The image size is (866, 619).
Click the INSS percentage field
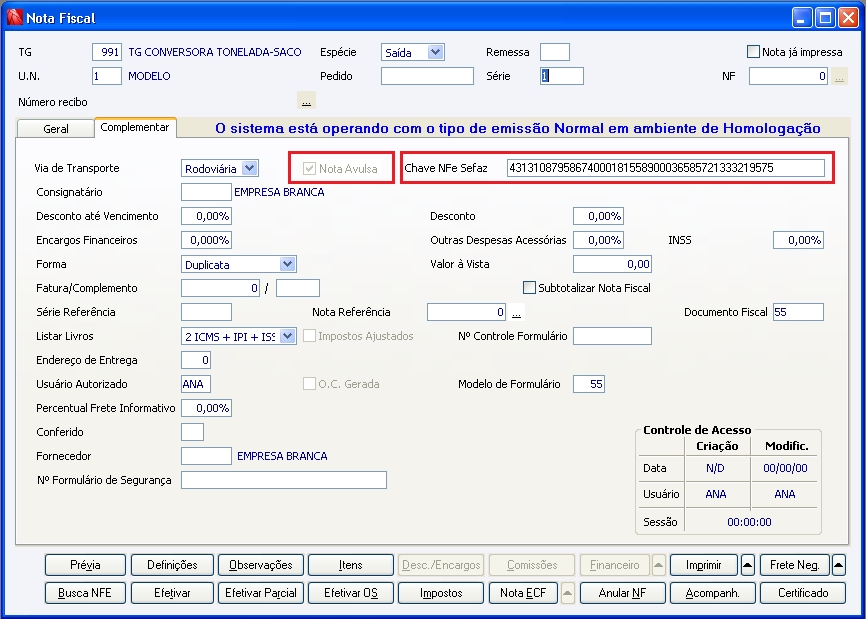798,240
